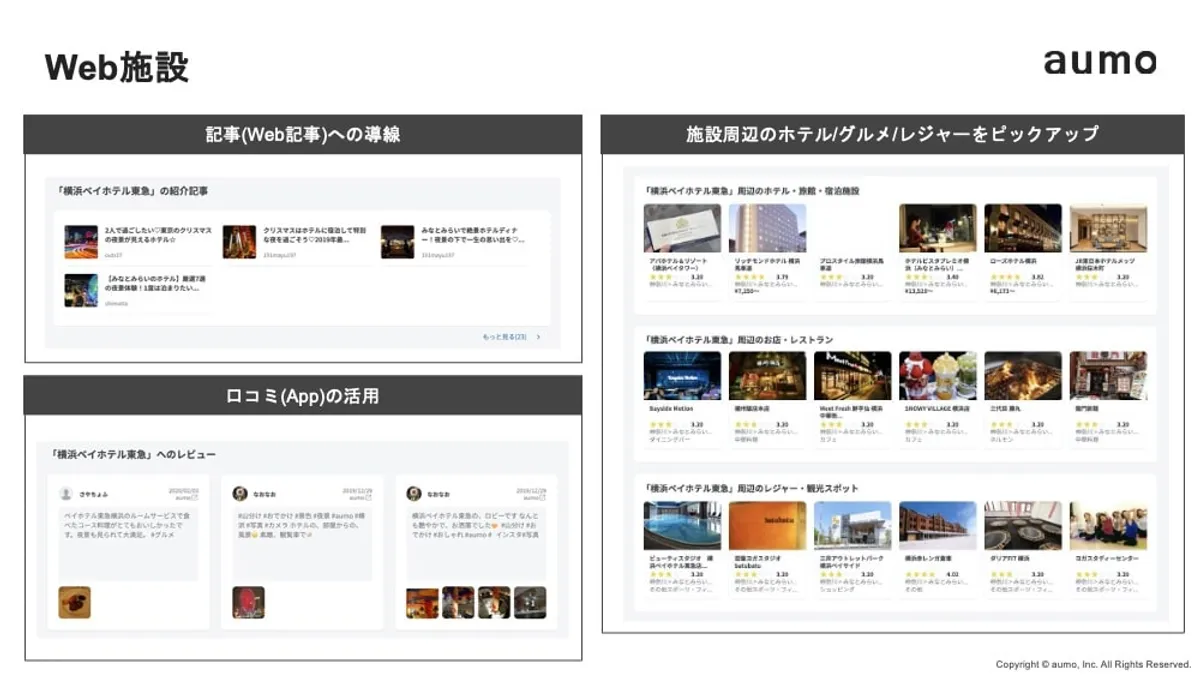This screenshot has width=1200, height=676.
Task: Click the aumo logo
Action: pyautogui.click(x=1100, y=61)
